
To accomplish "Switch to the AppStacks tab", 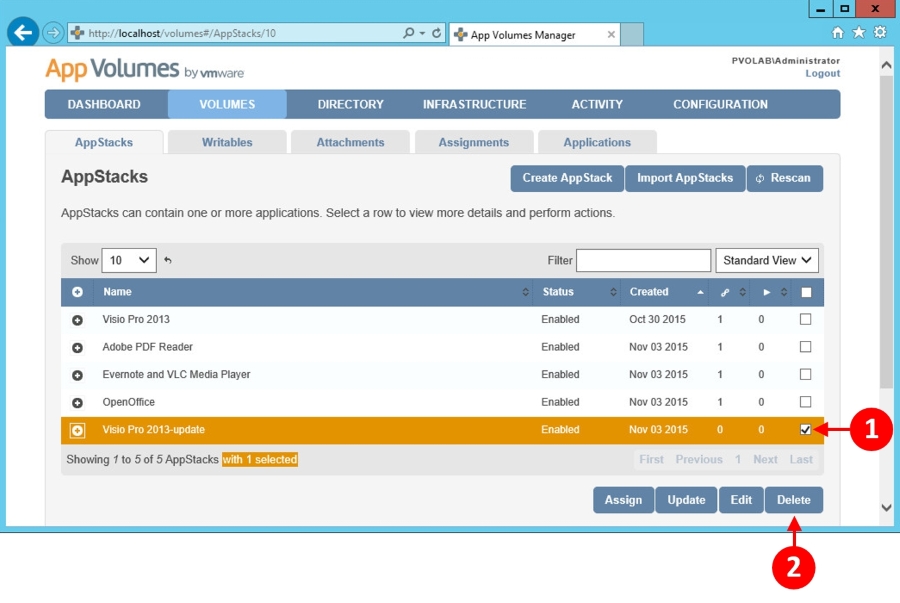I will [x=104, y=142].
